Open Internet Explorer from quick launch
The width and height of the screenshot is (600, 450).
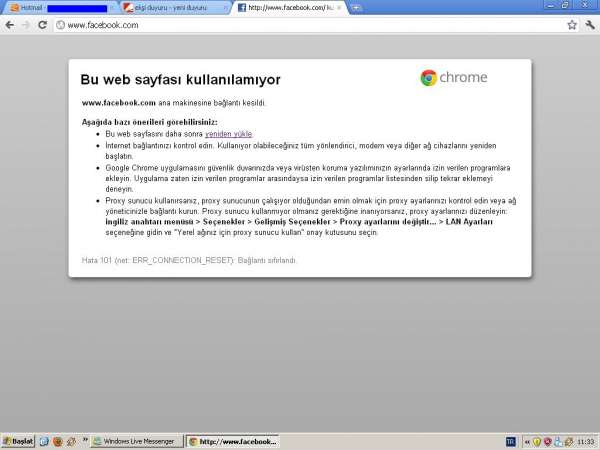pos(44,442)
